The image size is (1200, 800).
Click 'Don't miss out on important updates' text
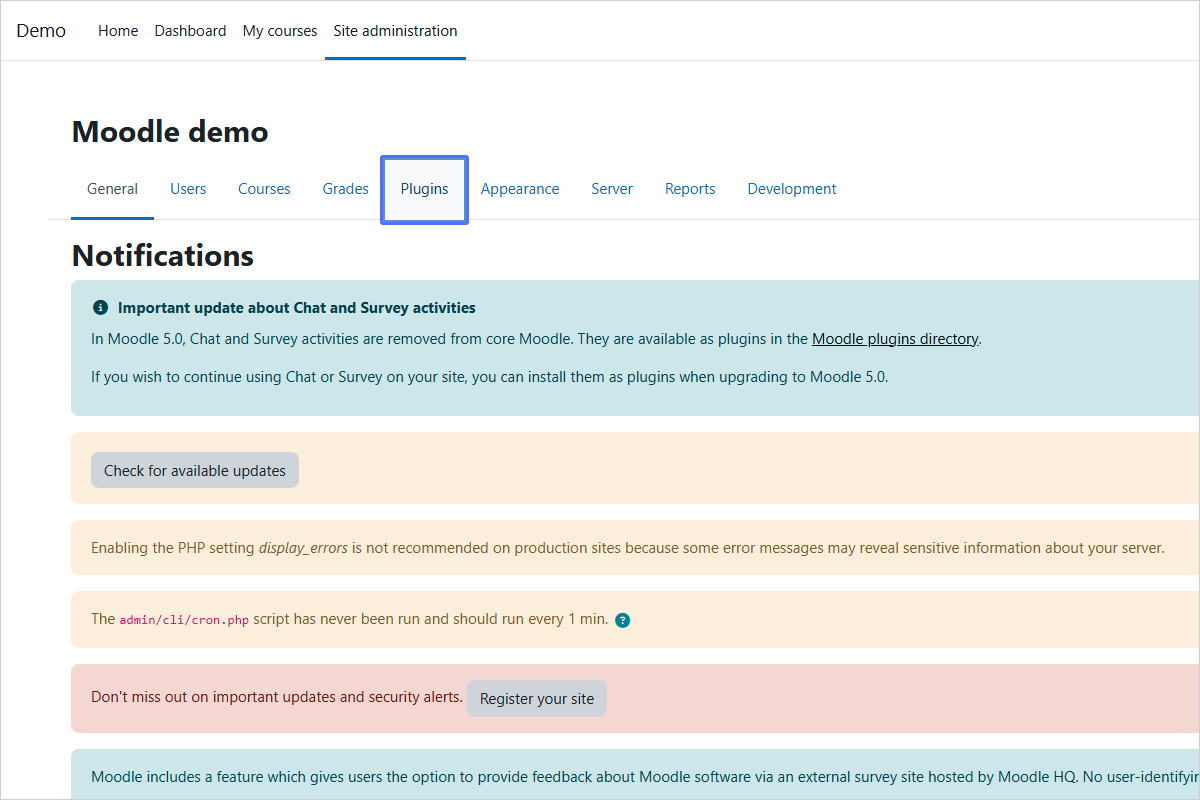[x=277, y=697]
